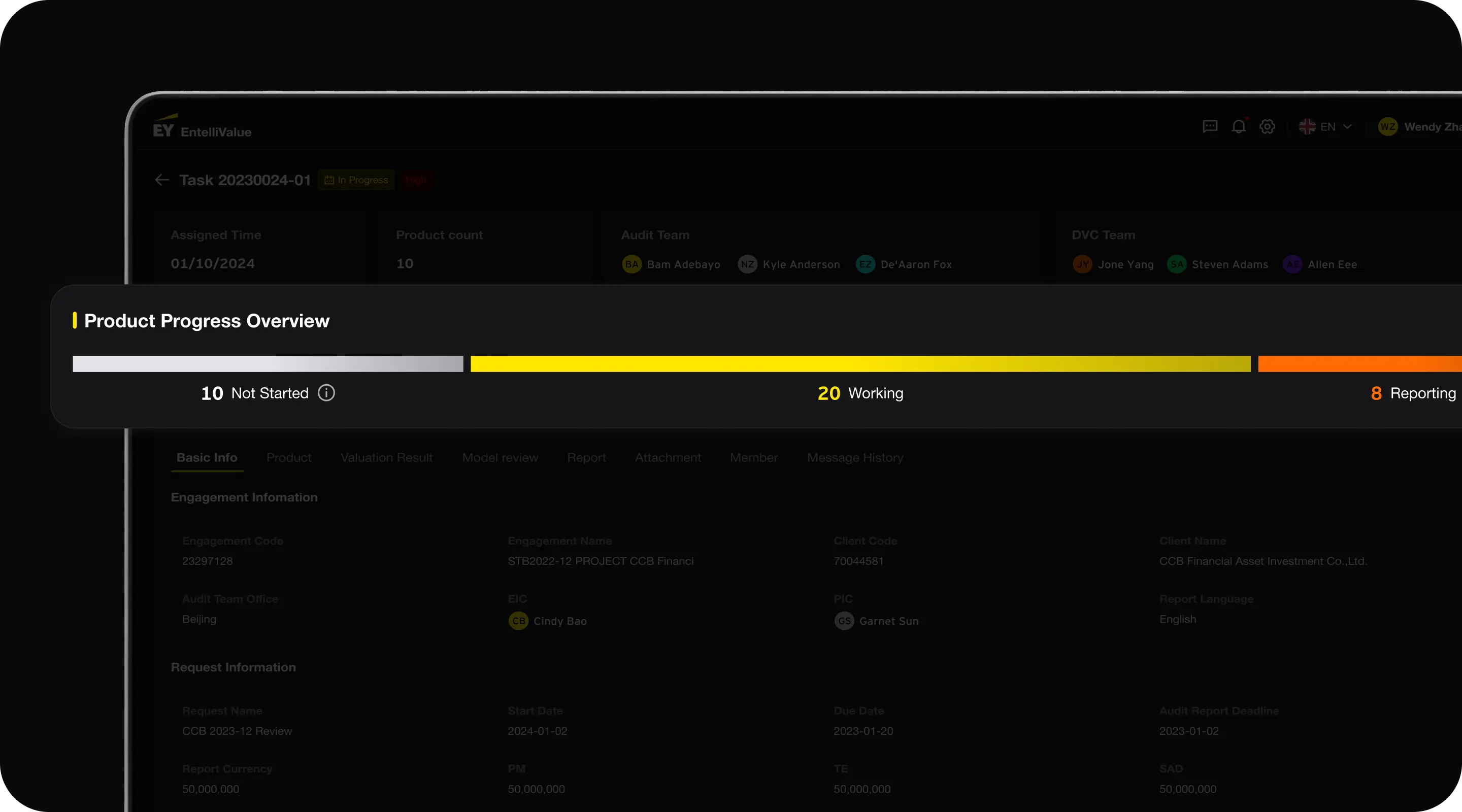Click the UK flag language icon
This screenshot has height=812, width=1462.
point(1307,126)
